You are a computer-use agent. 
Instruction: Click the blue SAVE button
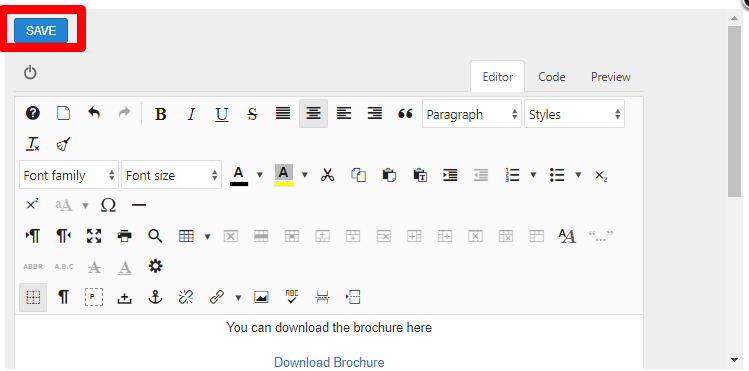pos(41,31)
